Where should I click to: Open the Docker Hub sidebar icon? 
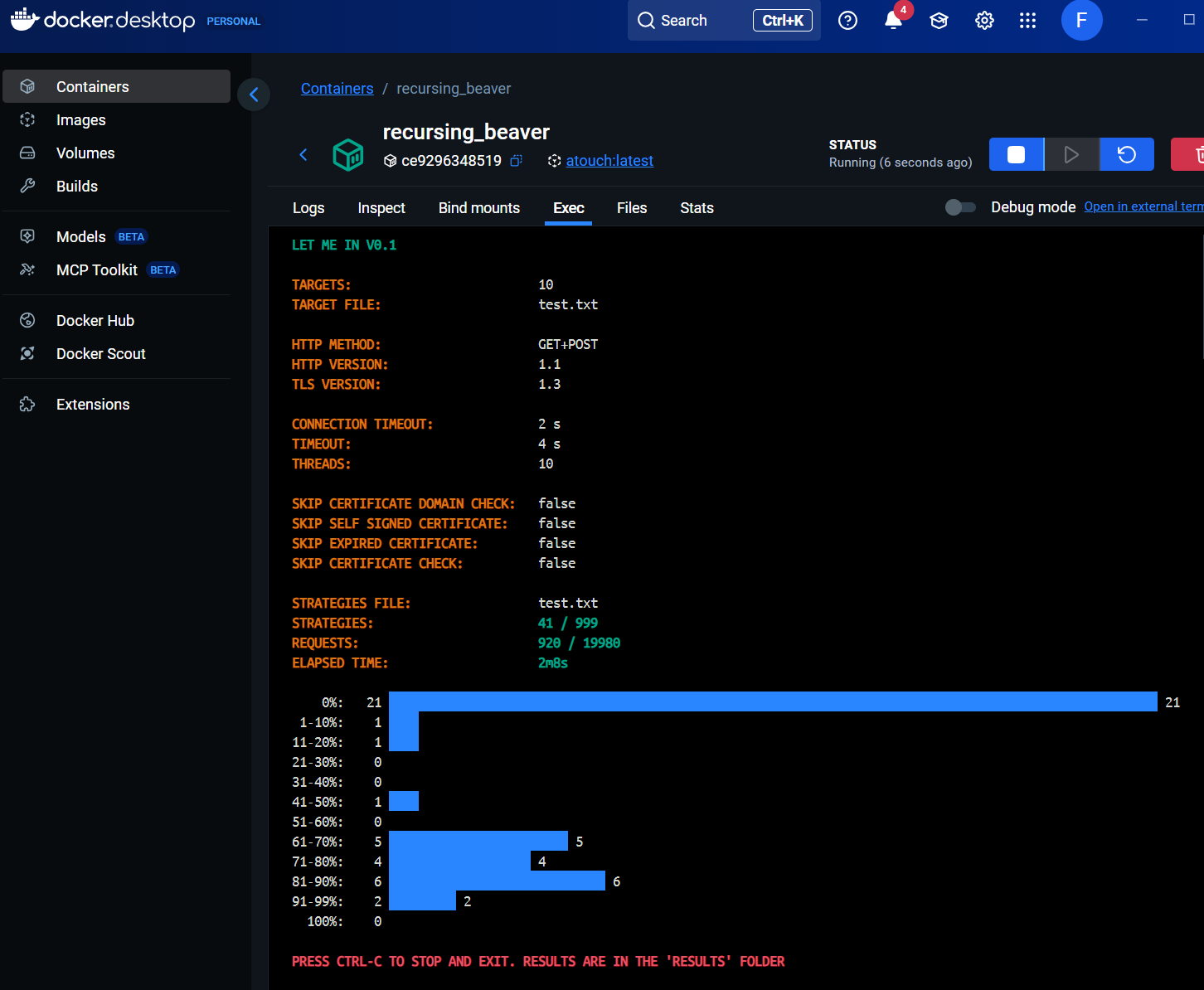[27, 320]
